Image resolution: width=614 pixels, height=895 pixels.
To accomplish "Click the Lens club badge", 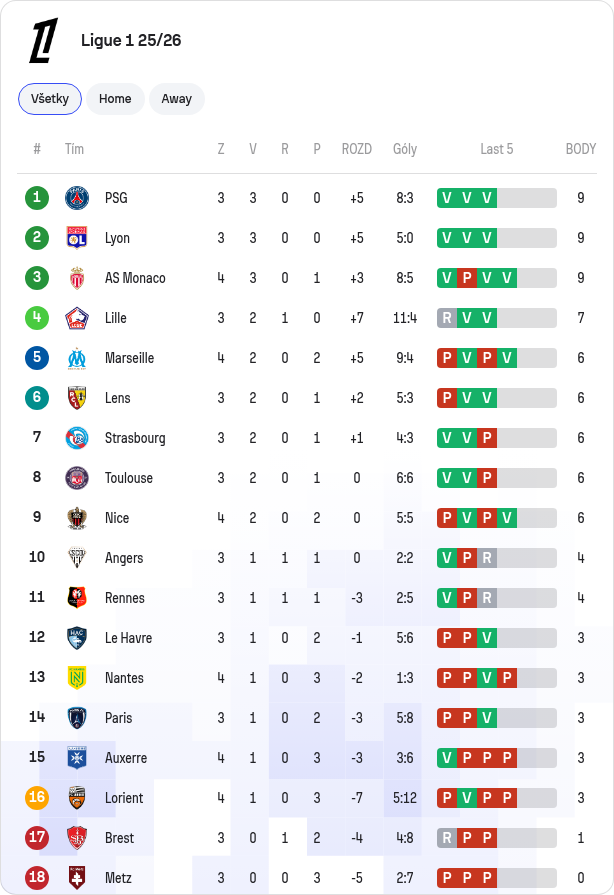I will tap(77, 398).
